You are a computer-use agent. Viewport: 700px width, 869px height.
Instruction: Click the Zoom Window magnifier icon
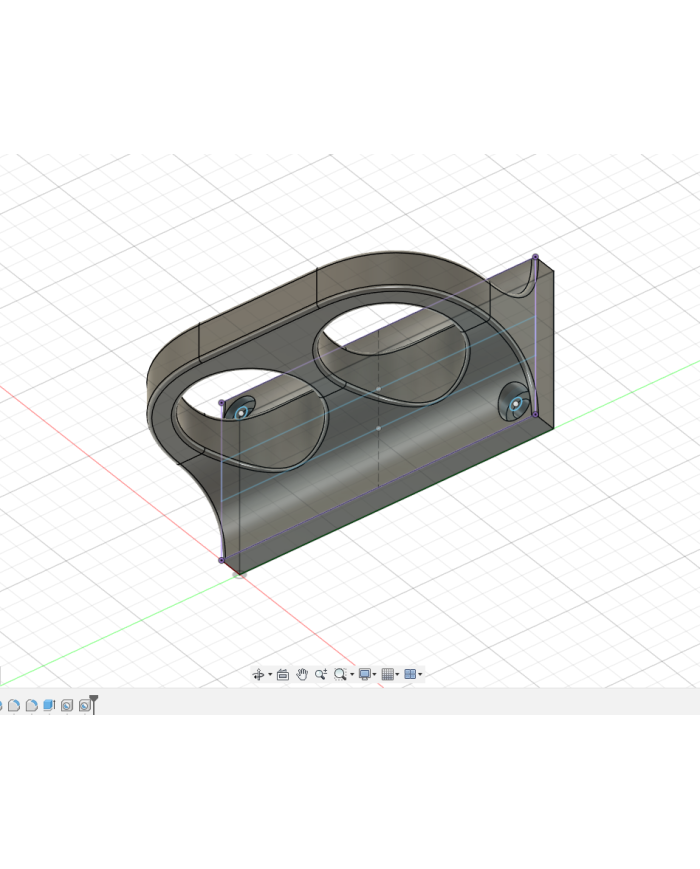[x=340, y=675]
